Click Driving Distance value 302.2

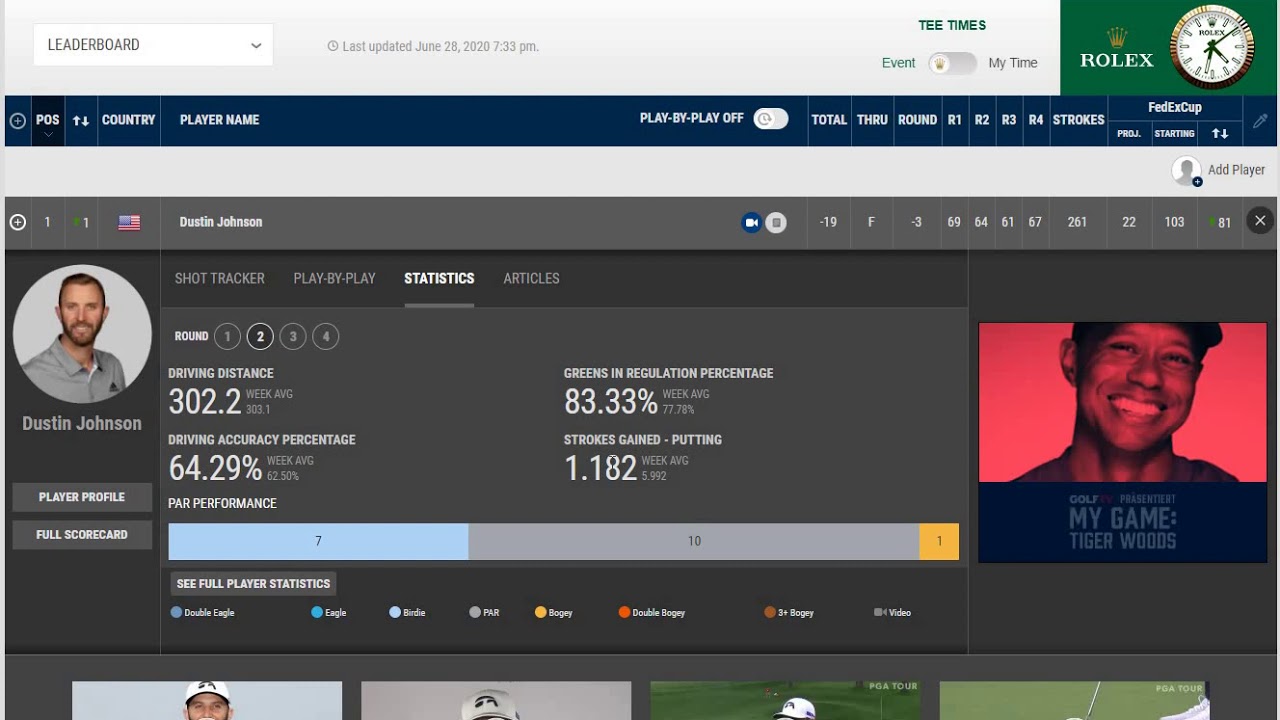click(x=205, y=401)
